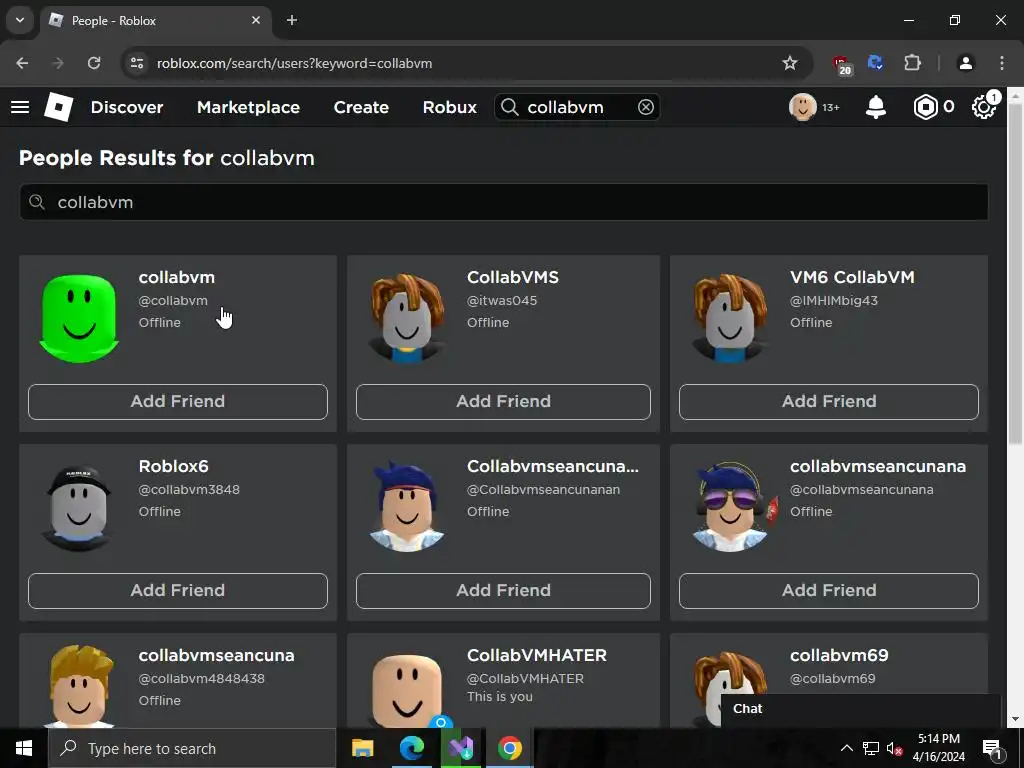Click the Windows taskbar search box
The width and height of the screenshot is (1024, 768).
point(192,748)
